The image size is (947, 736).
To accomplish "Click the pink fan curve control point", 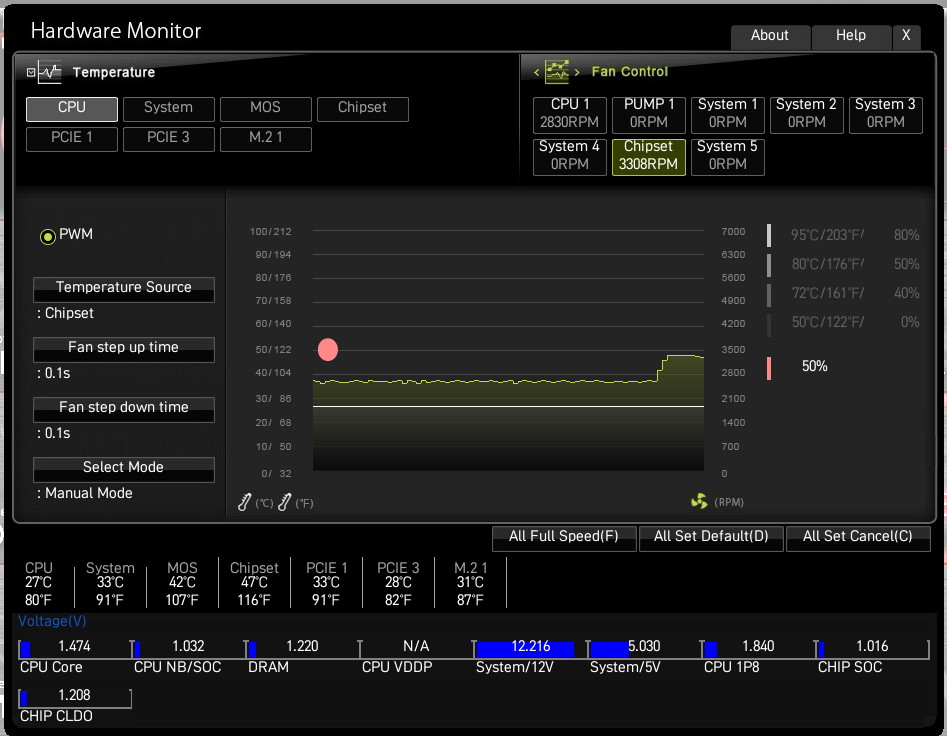I will [328, 349].
